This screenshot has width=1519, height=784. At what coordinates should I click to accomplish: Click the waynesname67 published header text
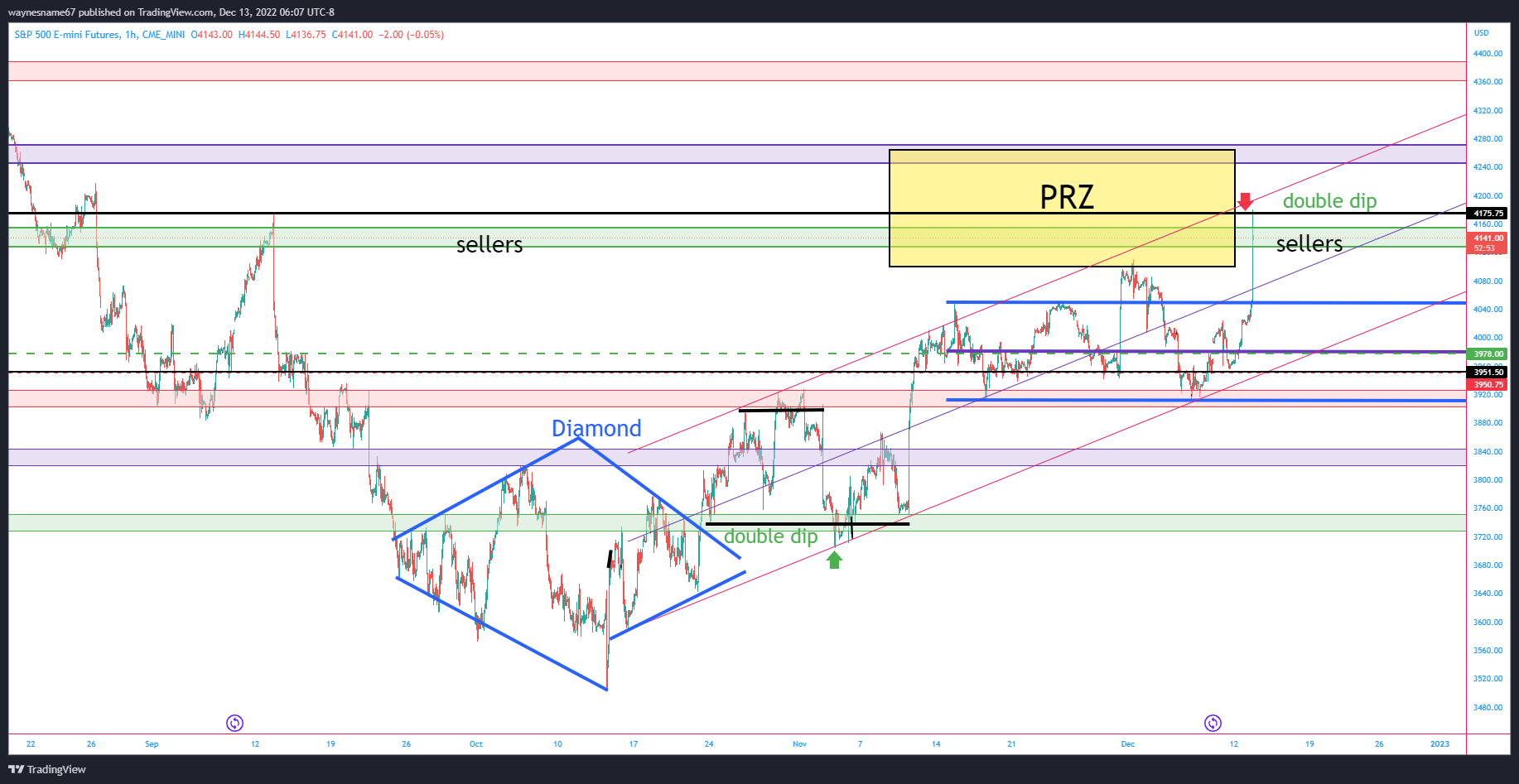coord(171,12)
